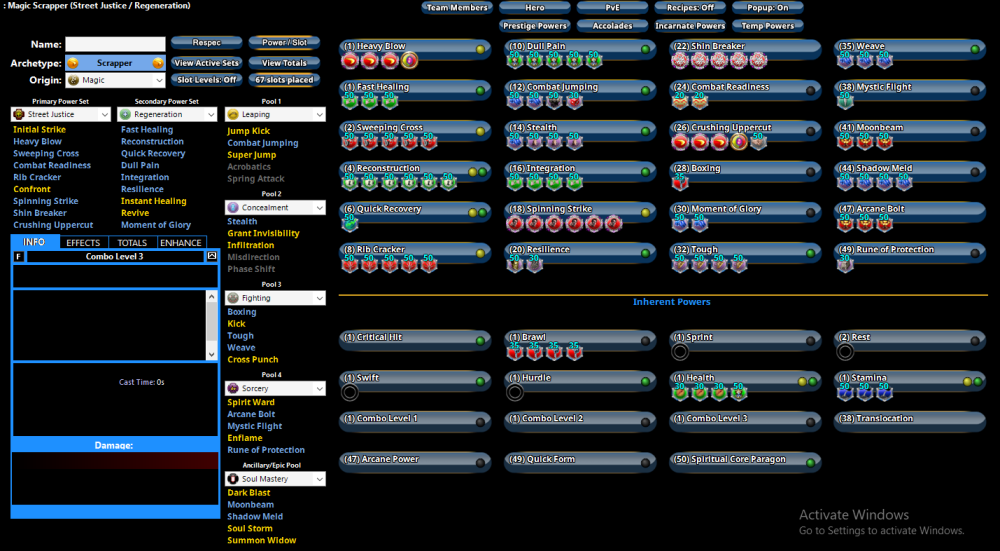Click the character Name input field
1000x551 pixels.
point(115,45)
